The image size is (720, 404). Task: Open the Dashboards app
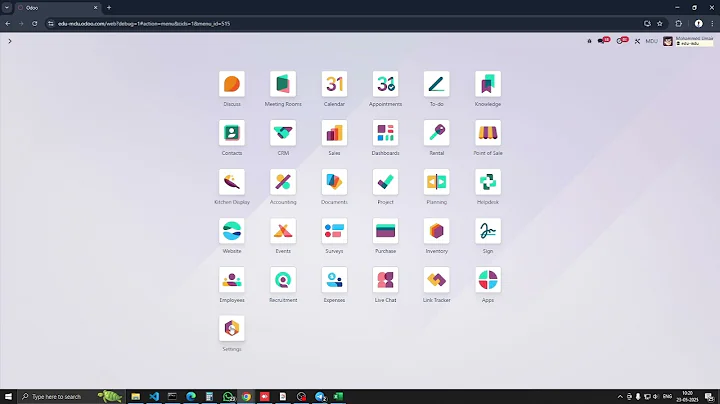385,133
